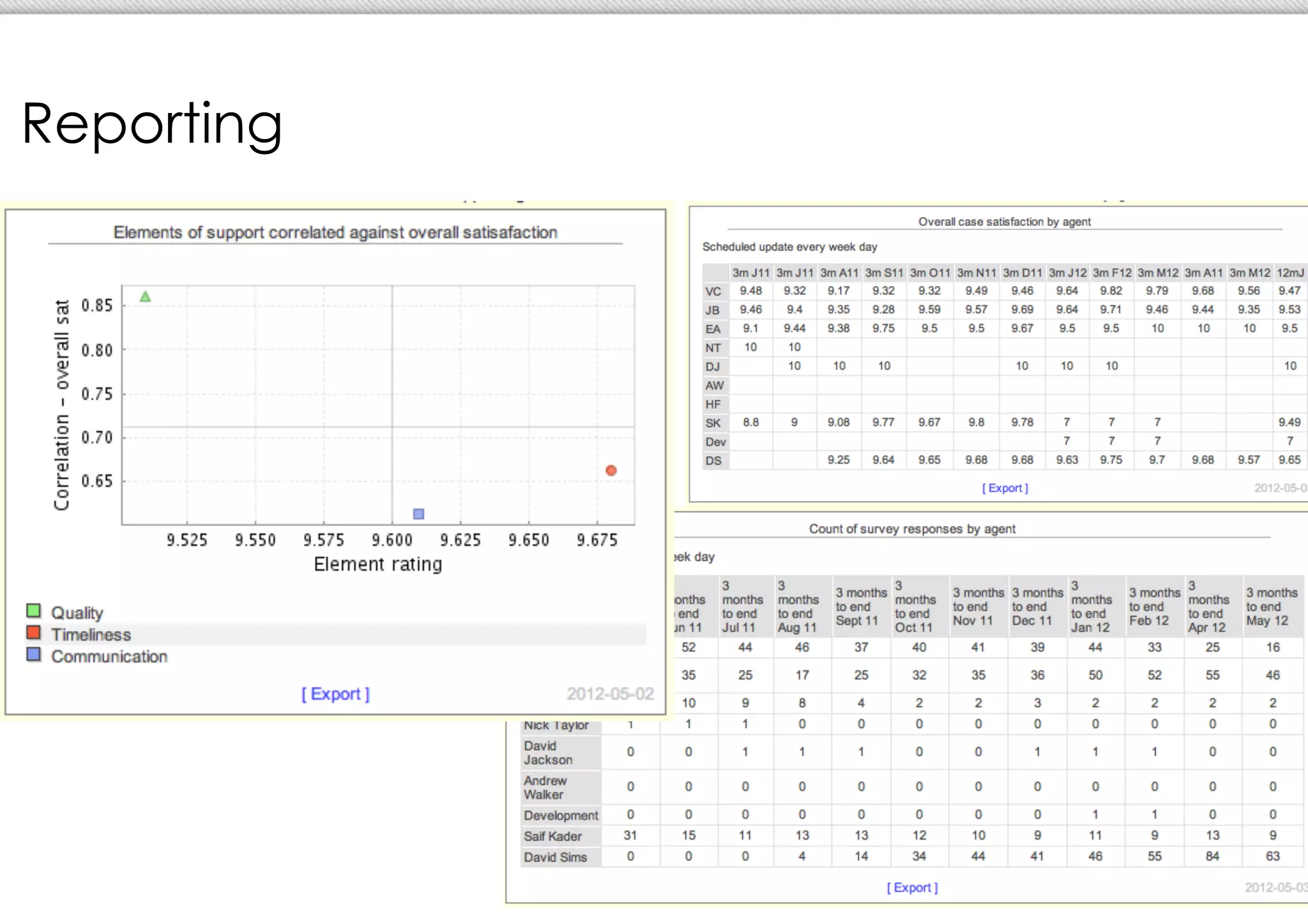This screenshot has width=1308, height=924.
Task: Click the 3 months to end May 12 header
Action: tap(1272, 607)
